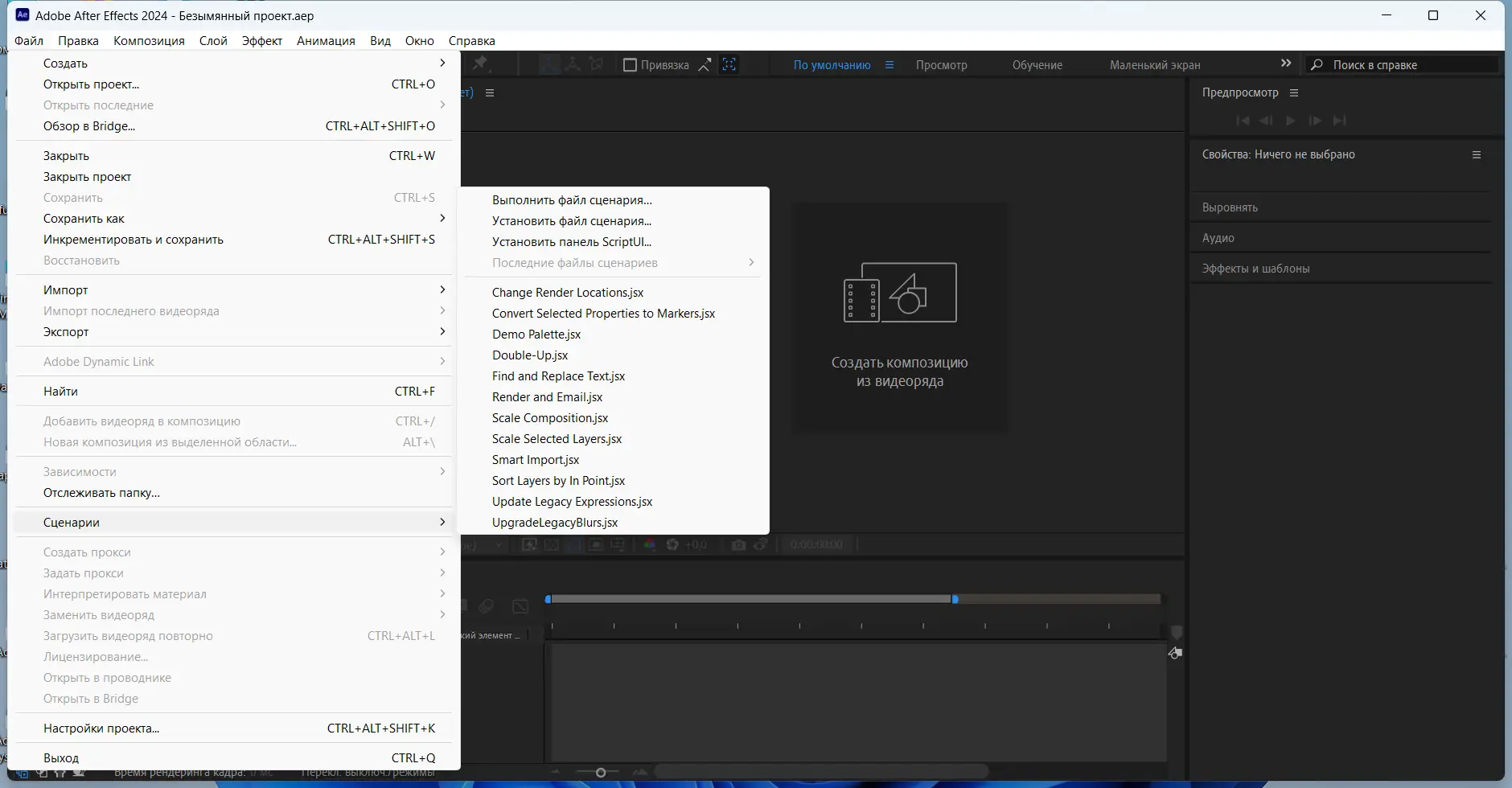
Task: Click the pin tool icon in toolbar
Action: 481,64
